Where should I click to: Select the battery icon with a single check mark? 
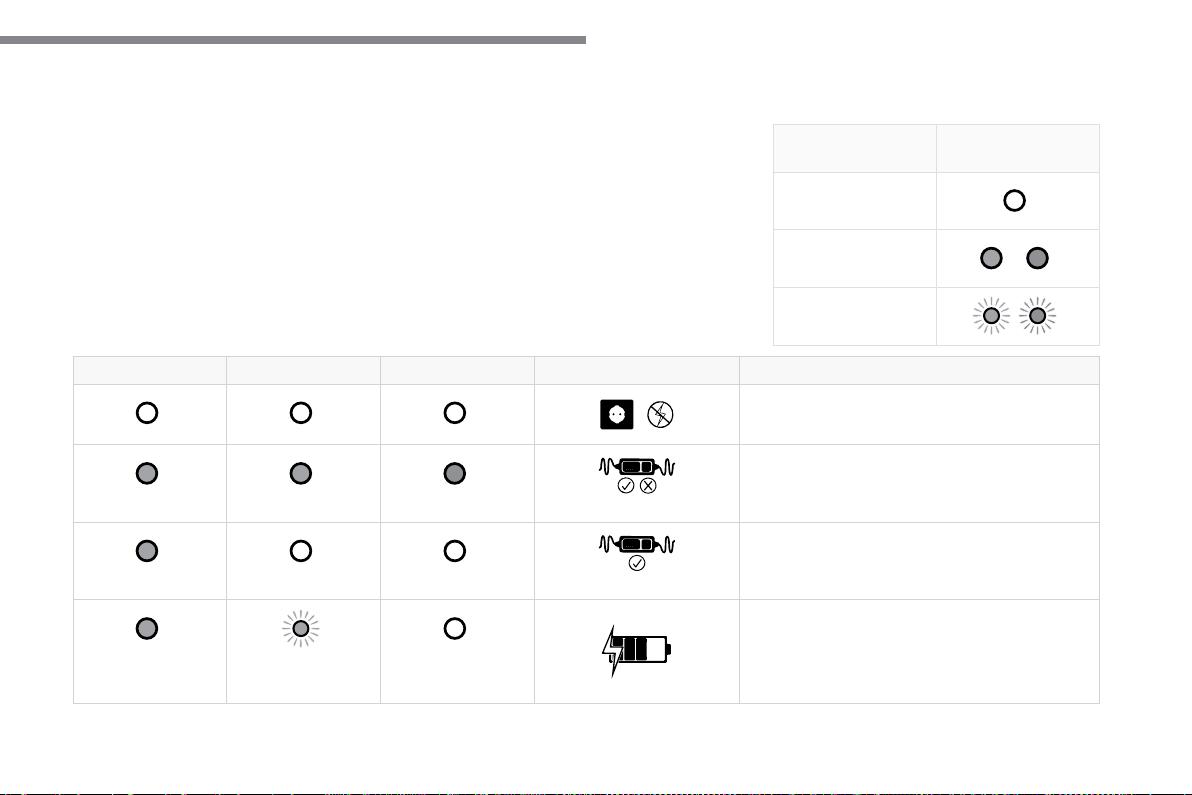(637, 553)
